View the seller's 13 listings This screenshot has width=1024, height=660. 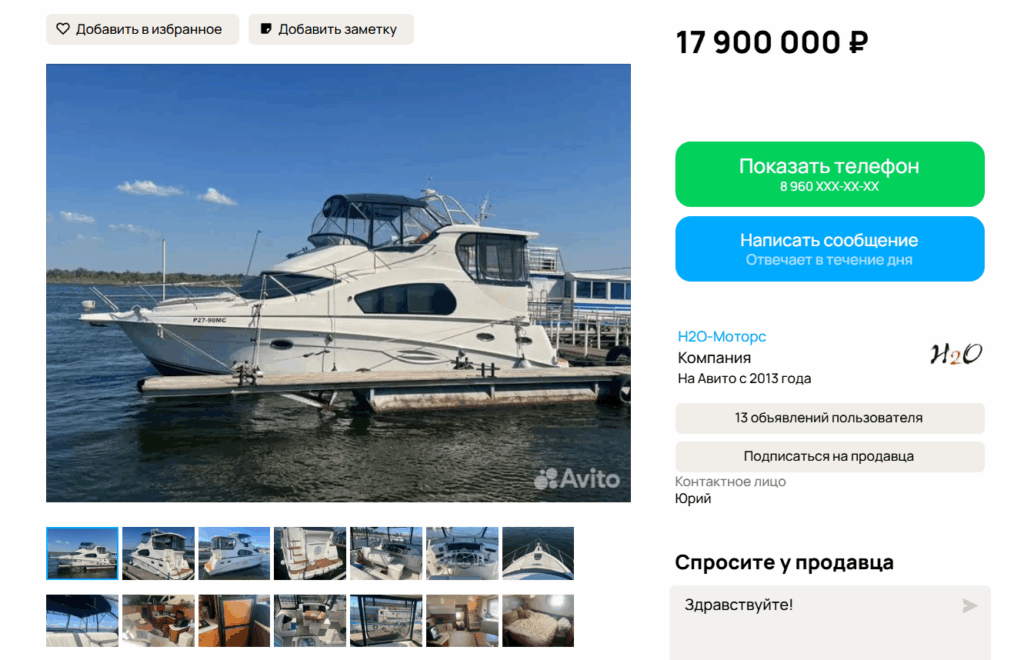coord(829,418)
